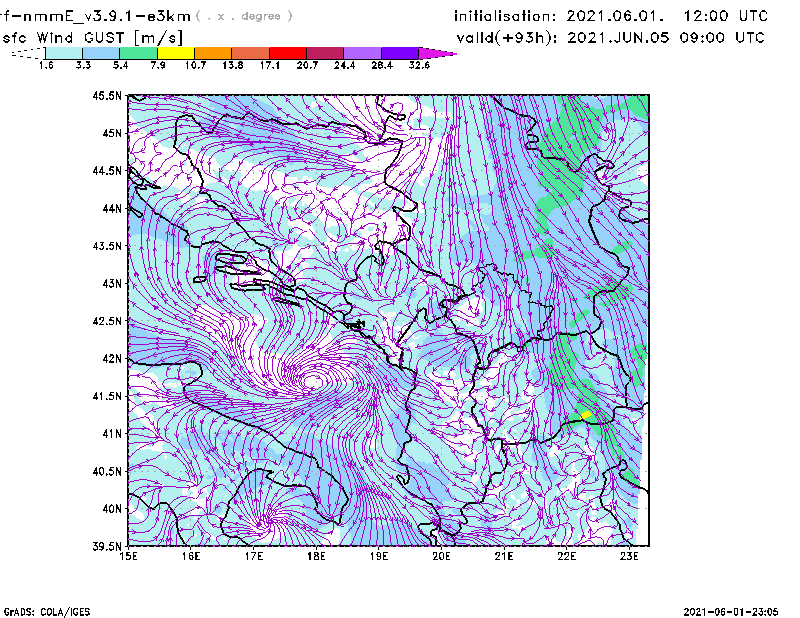The width and height of the screenshot is (800, 618).
Task: Click the valid date '2021.JUN.05'
Action: point(618,38)
